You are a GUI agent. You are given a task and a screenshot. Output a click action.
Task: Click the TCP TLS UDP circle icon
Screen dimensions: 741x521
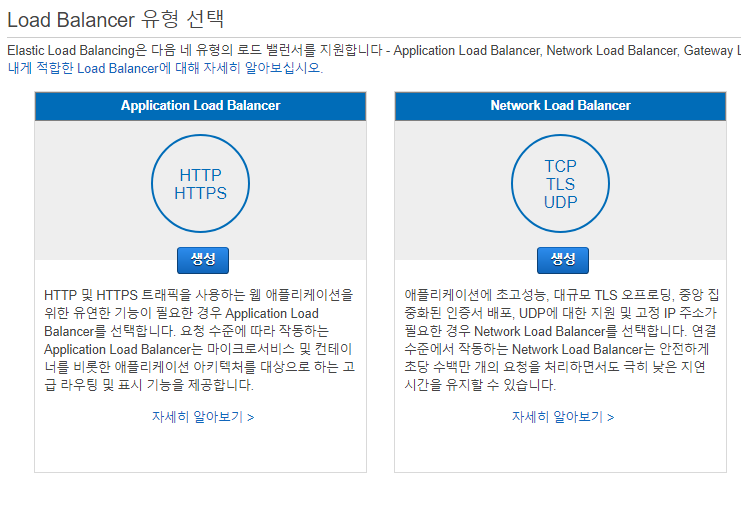560,183
